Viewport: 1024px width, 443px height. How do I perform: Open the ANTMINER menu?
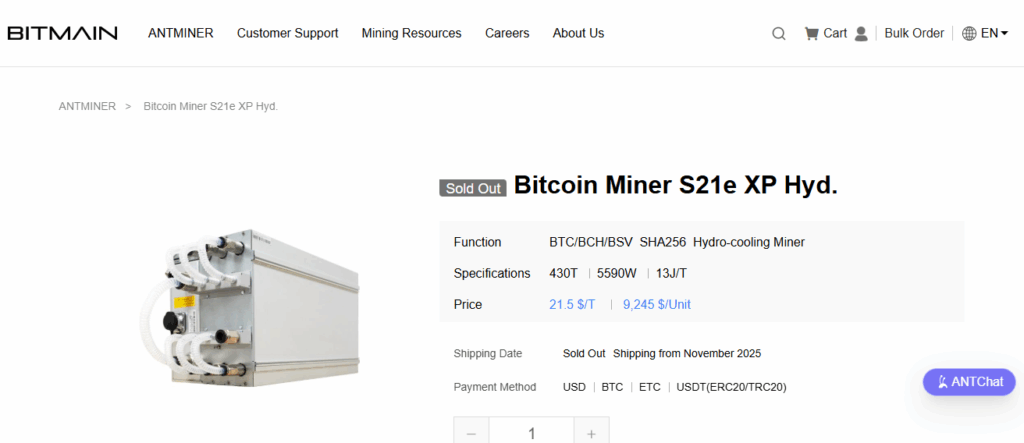(x=181, y=33)
